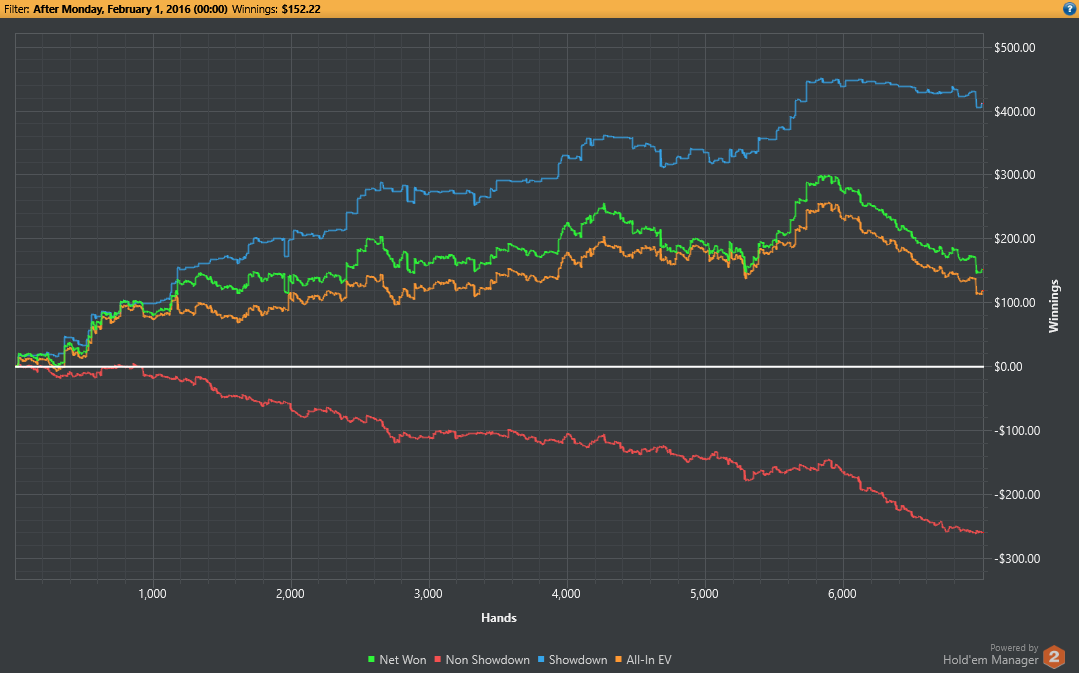Click the orange All-In EV color square
1079x673 pixels.
[x=618, y=659]
